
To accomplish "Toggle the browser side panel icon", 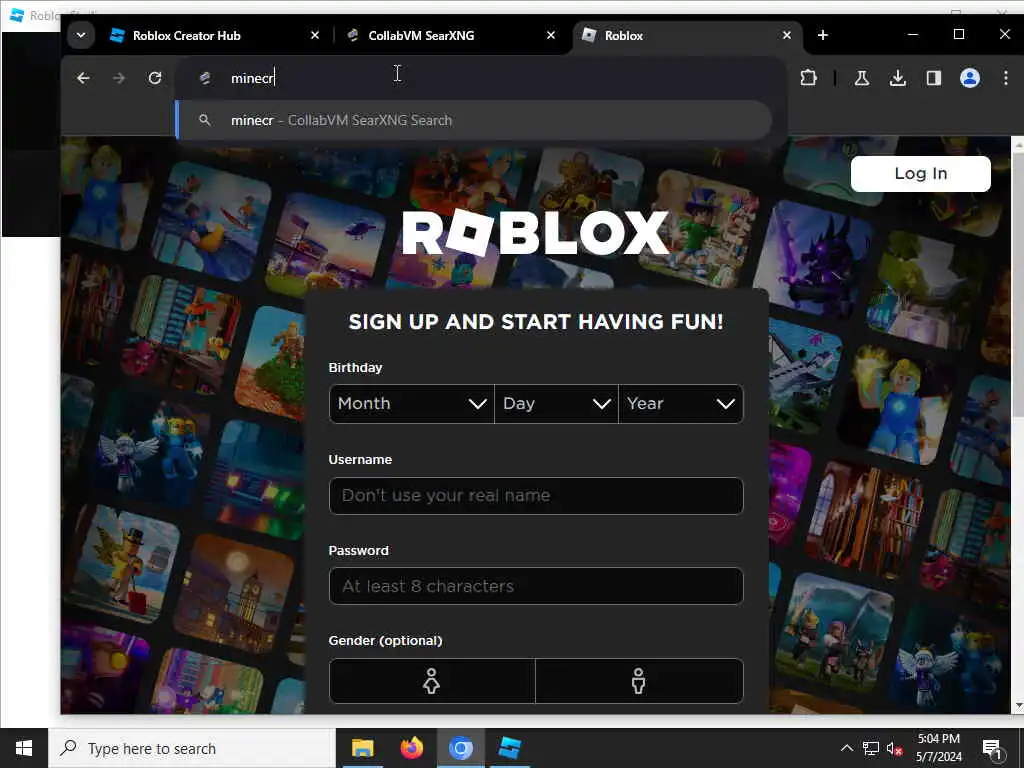I will (934, 78).
